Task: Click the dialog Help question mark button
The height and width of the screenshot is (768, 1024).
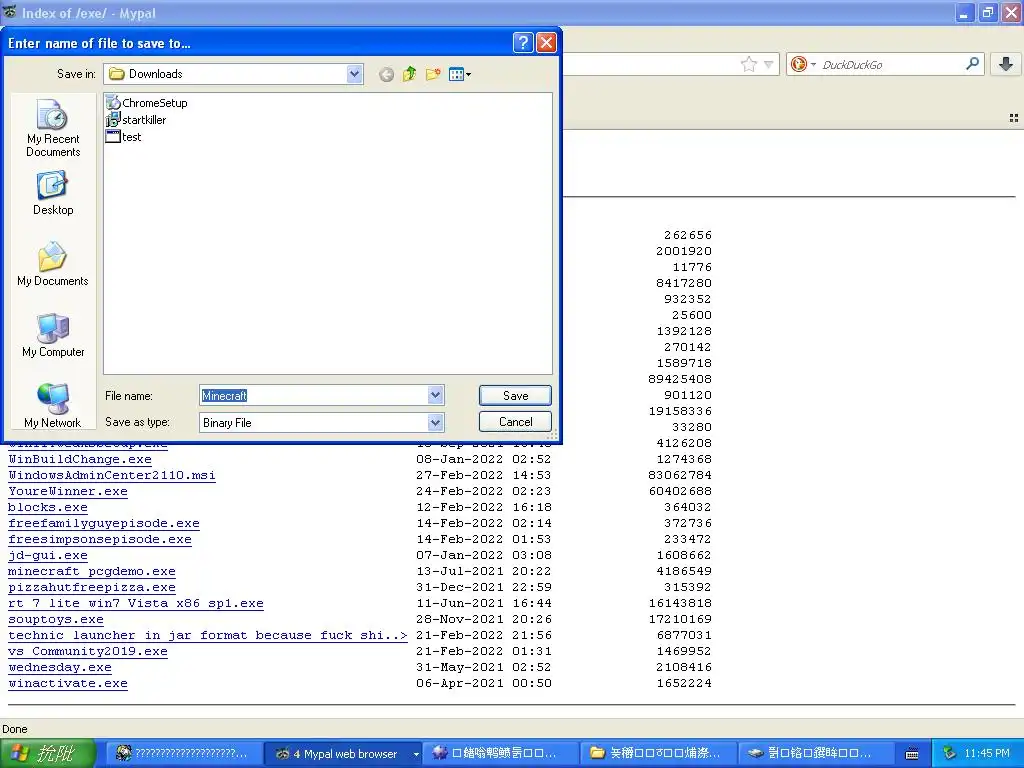Action: [523, 43]
